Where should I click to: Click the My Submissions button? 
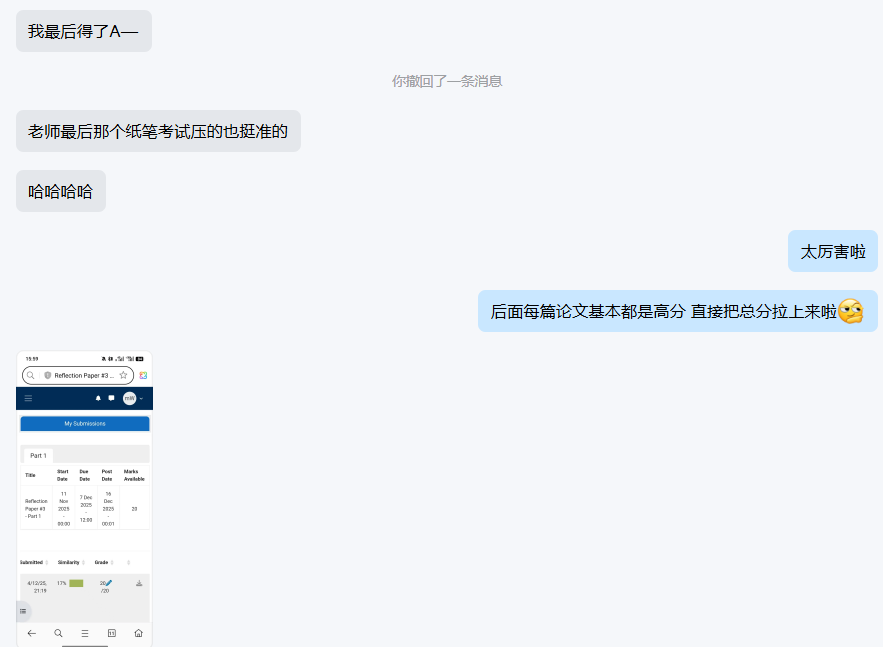[x=84, y=424]
